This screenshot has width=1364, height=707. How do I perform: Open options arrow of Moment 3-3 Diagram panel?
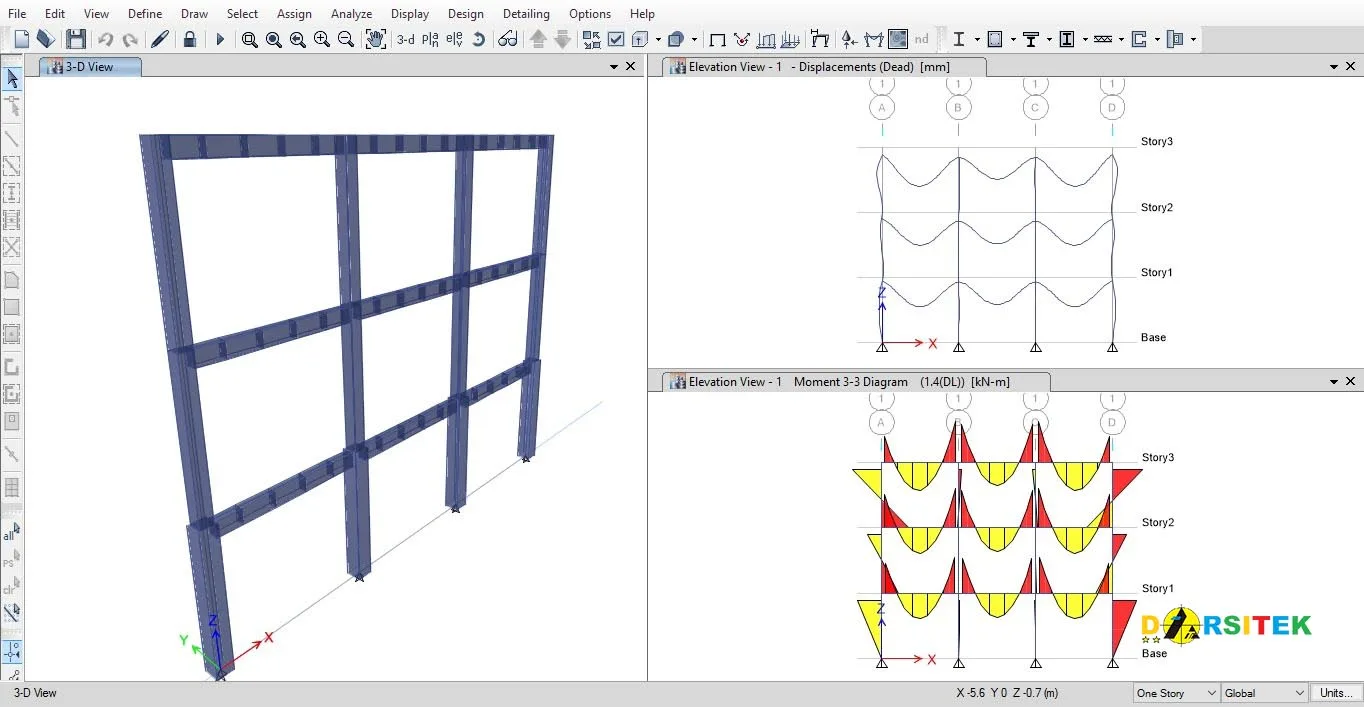tap(1334, 382)
